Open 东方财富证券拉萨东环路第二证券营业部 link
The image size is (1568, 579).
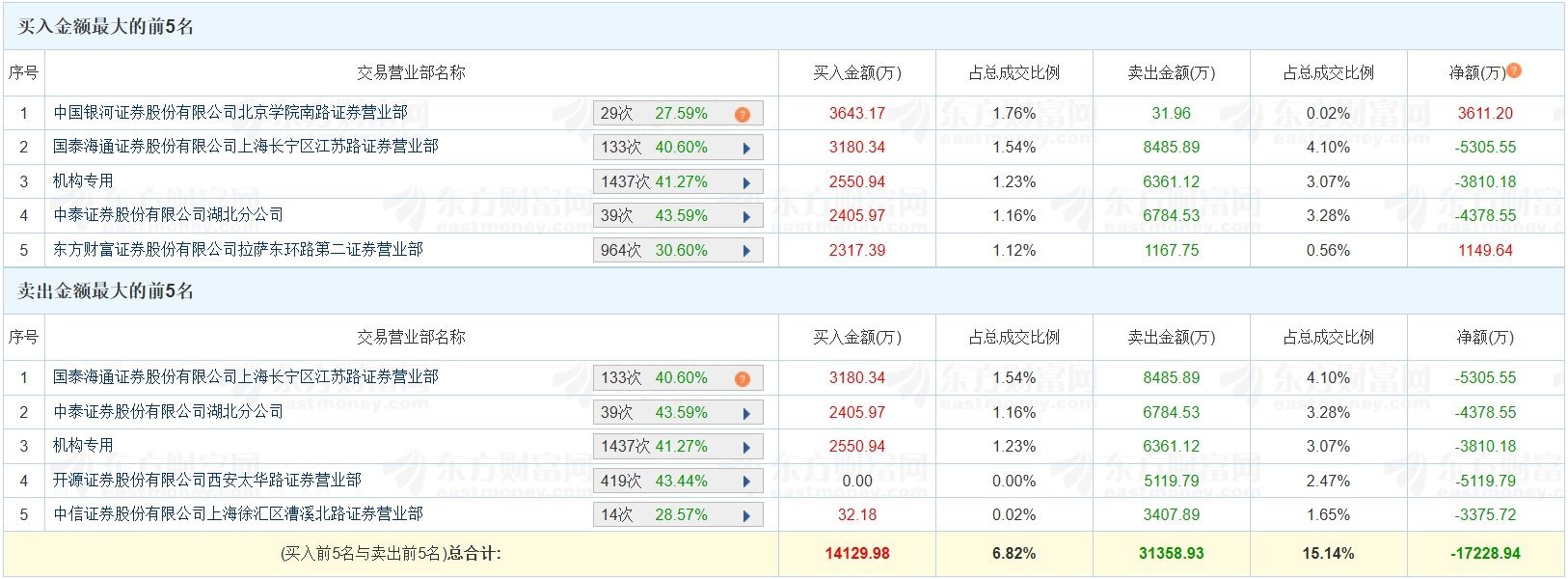click(x=238, y=250)
